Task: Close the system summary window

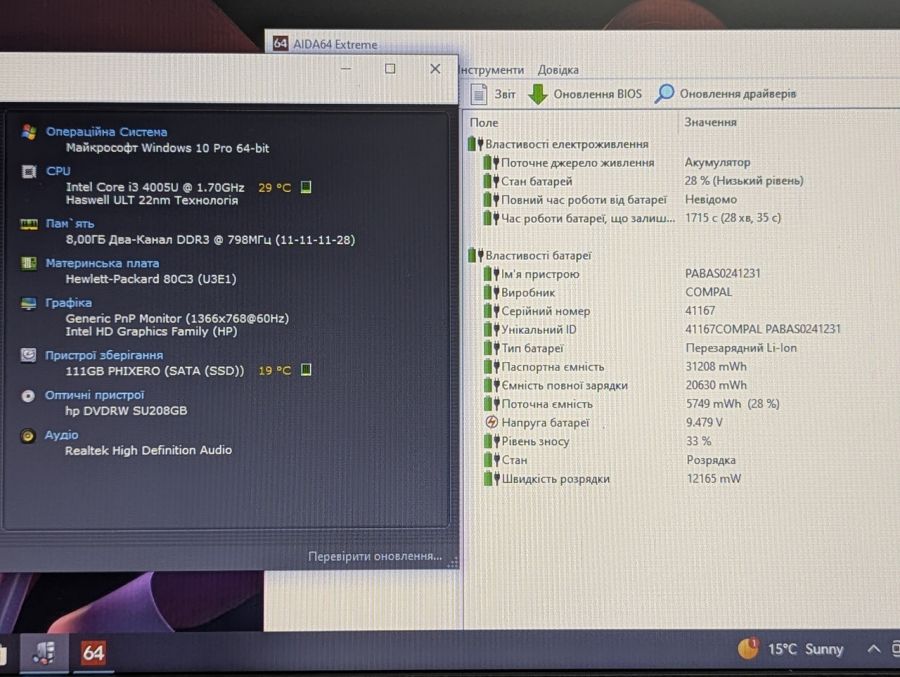Action: tap(435, 69)
